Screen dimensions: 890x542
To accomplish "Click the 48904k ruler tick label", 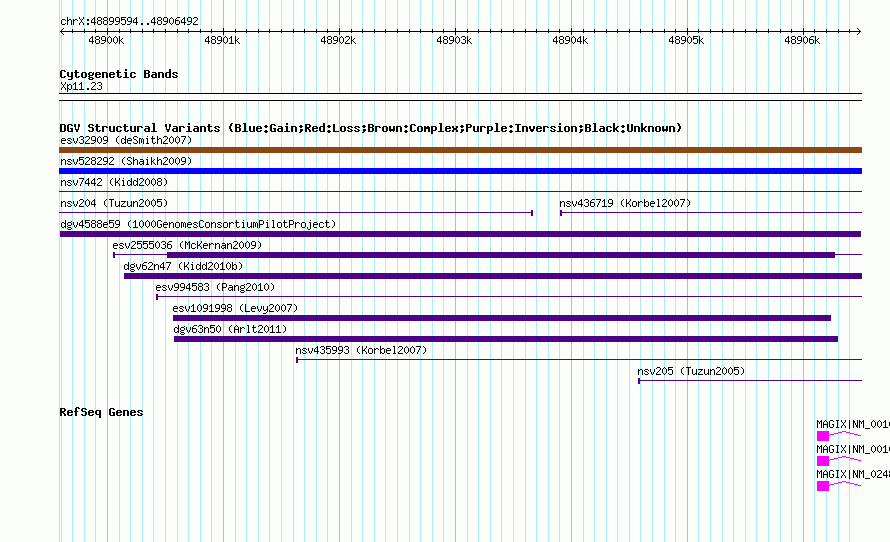I will (570, 40).
